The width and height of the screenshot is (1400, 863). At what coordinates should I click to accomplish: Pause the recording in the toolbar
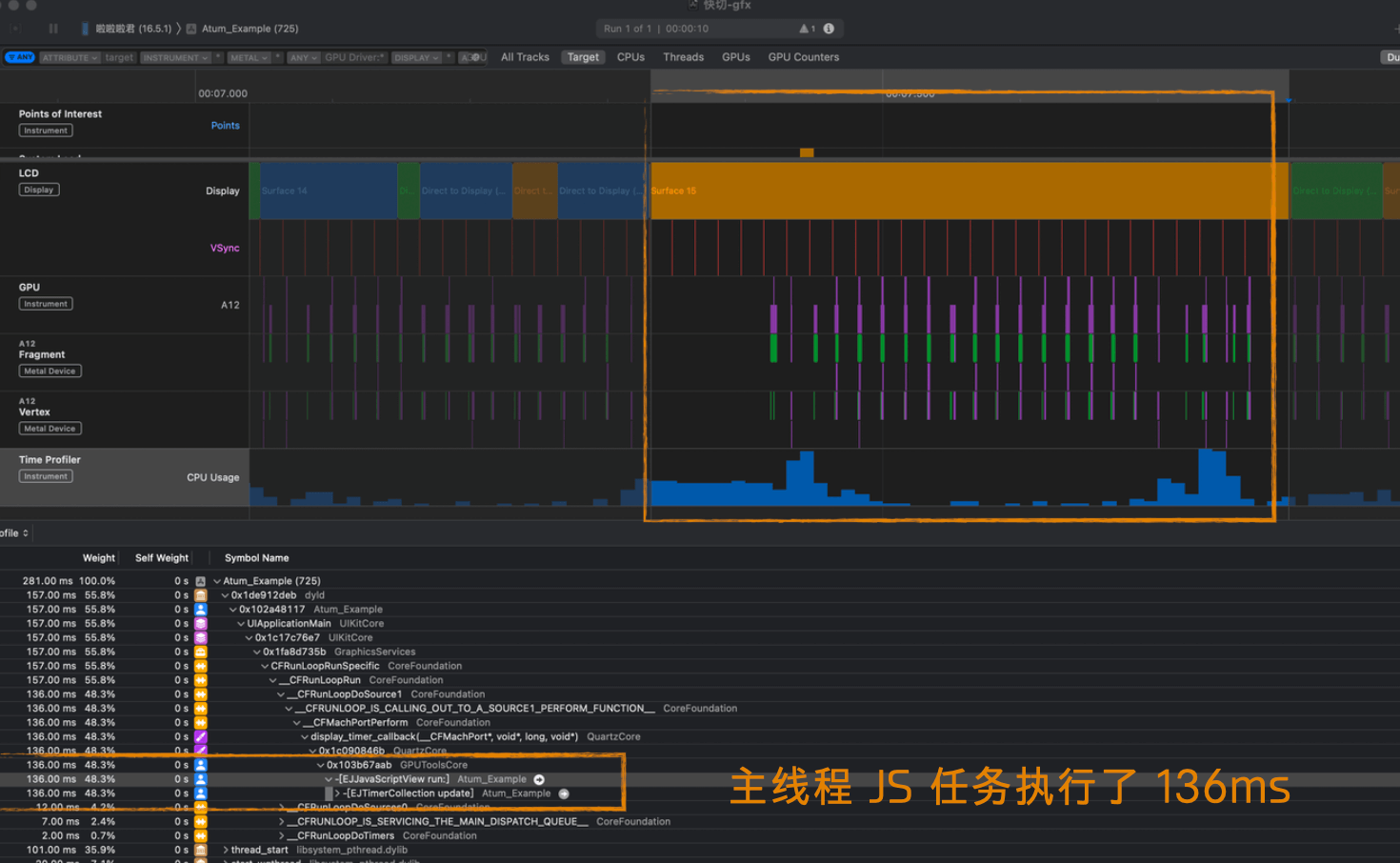tap(53, 29)
